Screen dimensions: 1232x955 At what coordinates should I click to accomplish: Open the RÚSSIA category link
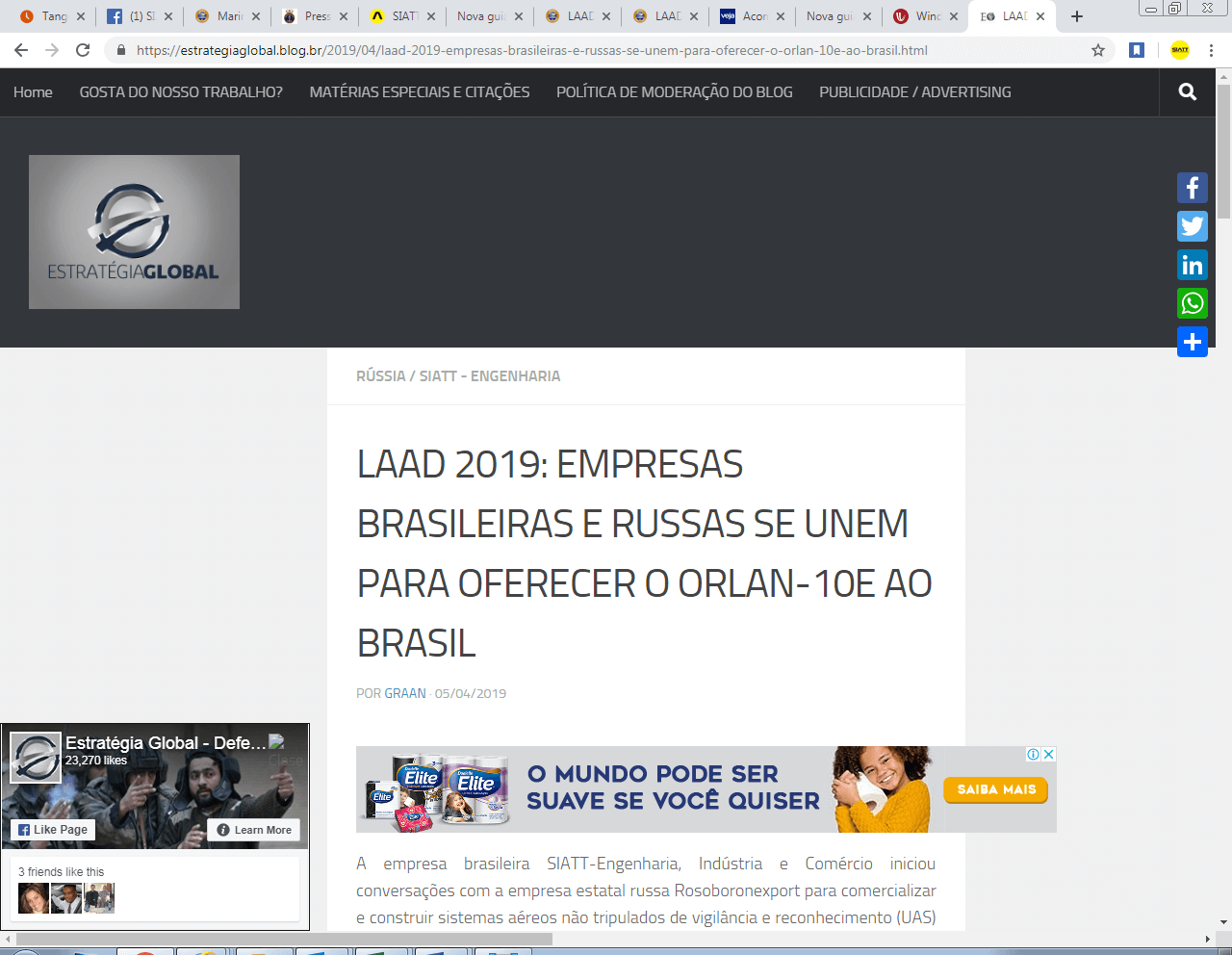380,376
